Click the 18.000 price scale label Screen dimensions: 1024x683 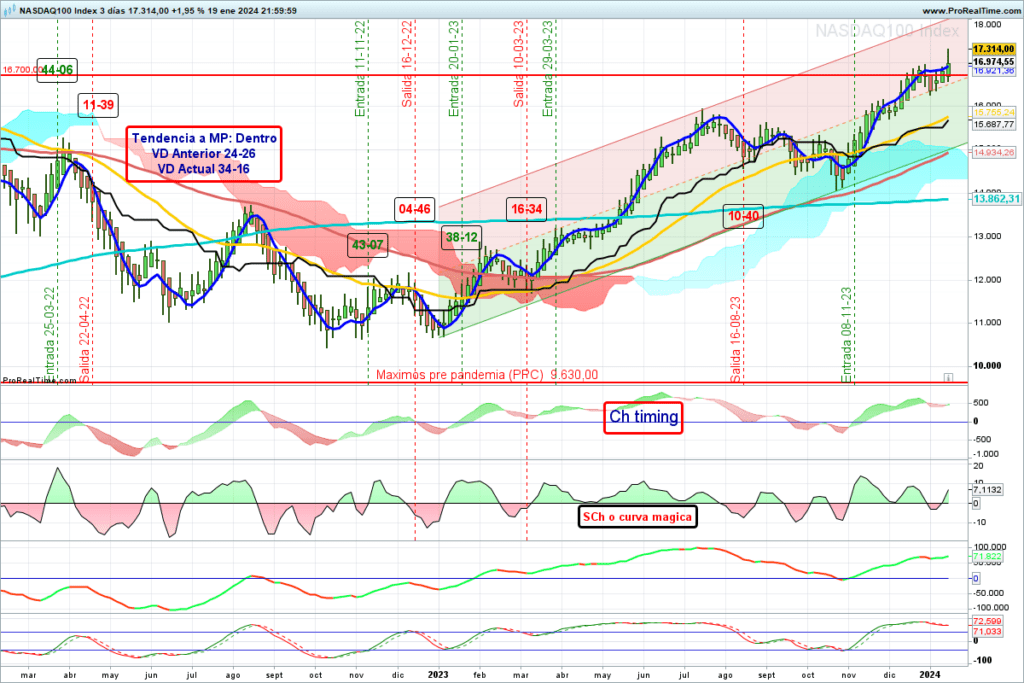tap(987, 25)
